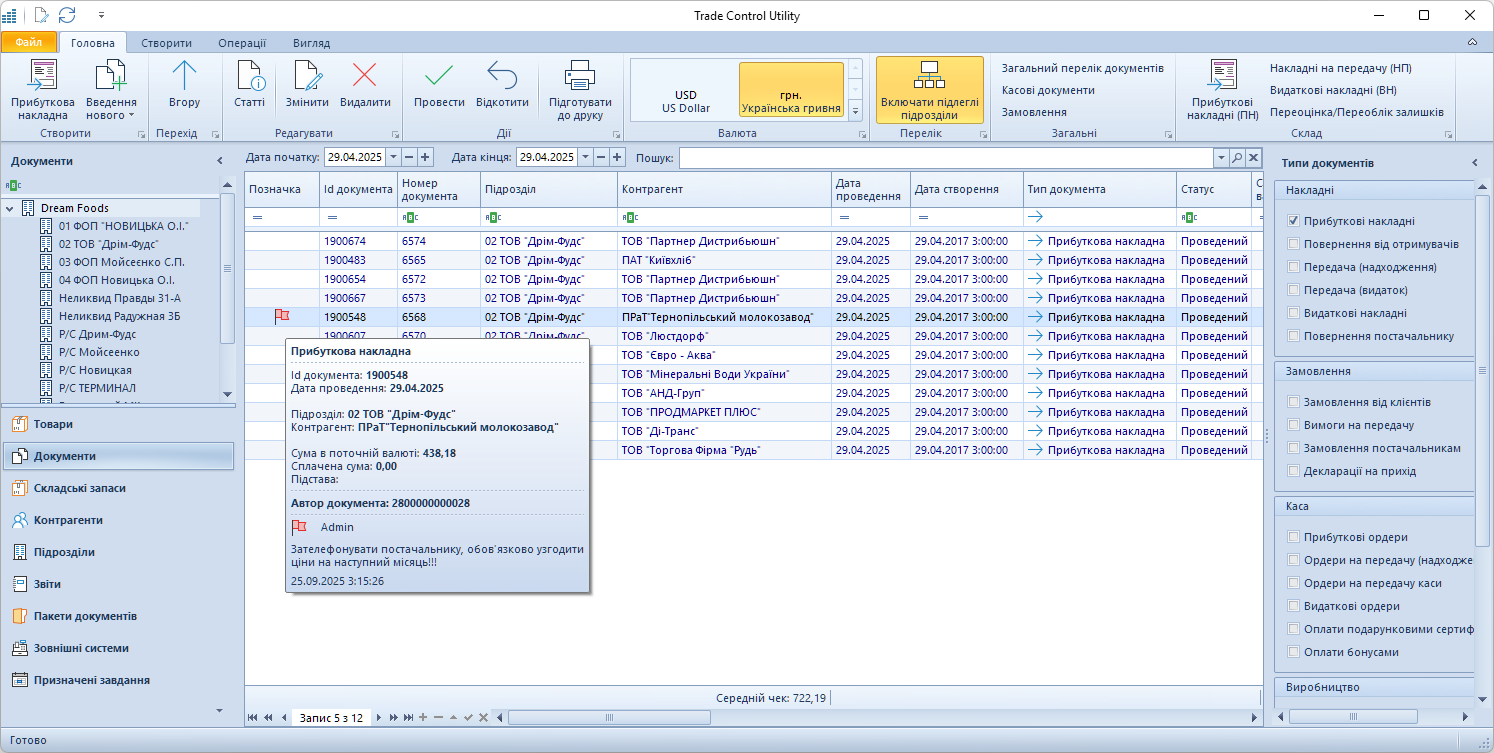Click the refresh icon in title bar
The height and width of the screenshot is (753, 1494).
pos(67,15)
